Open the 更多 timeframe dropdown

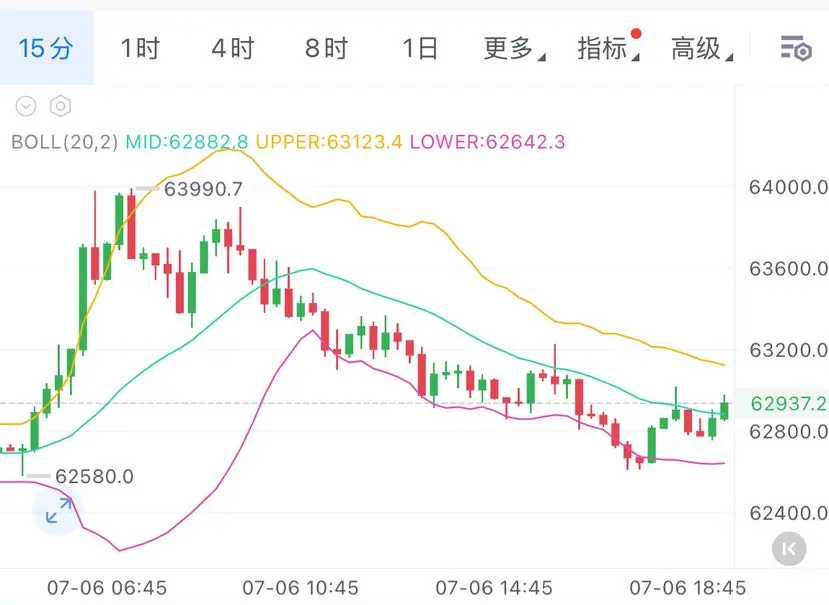(x=514, y=48)
